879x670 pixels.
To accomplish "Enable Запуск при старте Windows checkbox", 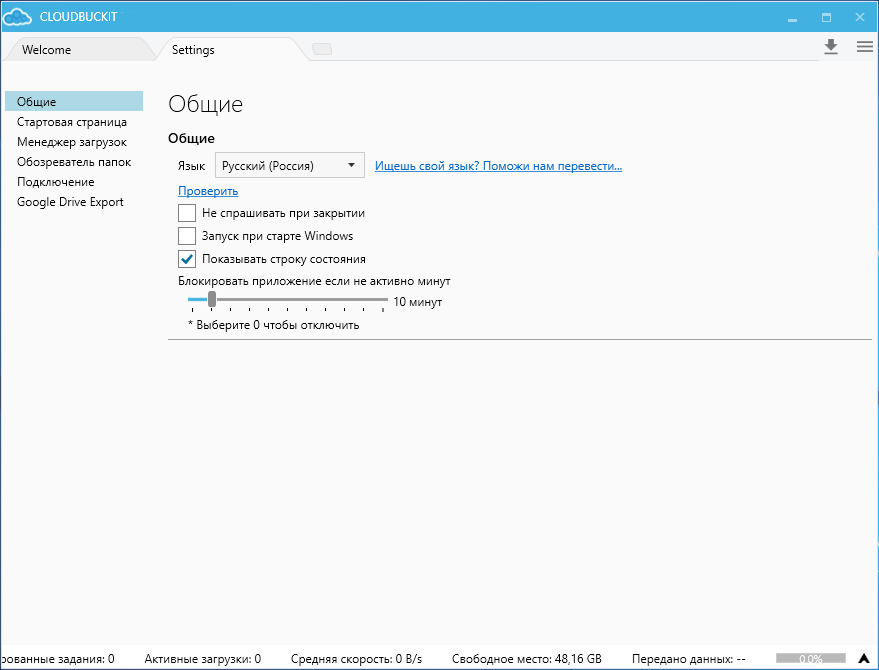I will (x=187, y=236).
